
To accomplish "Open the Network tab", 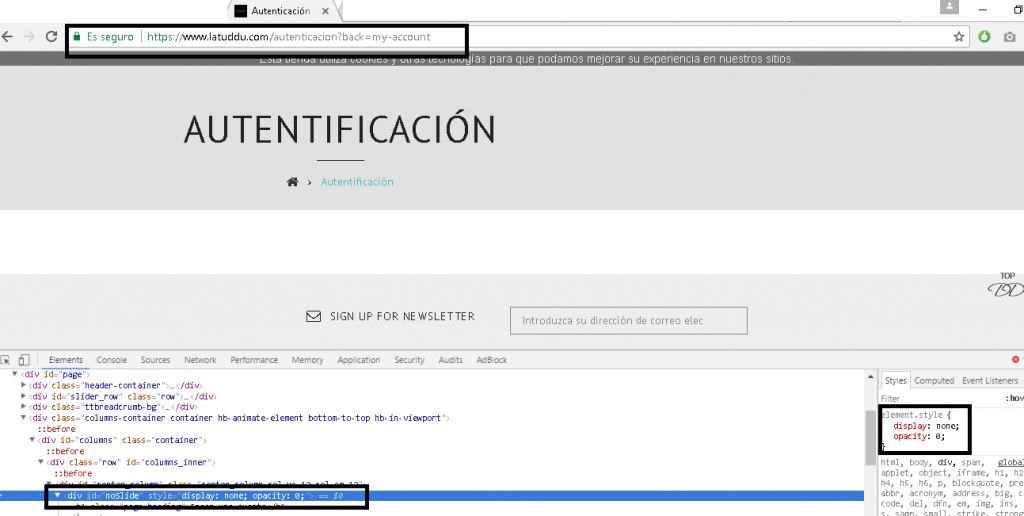I will tap(200, 360).
